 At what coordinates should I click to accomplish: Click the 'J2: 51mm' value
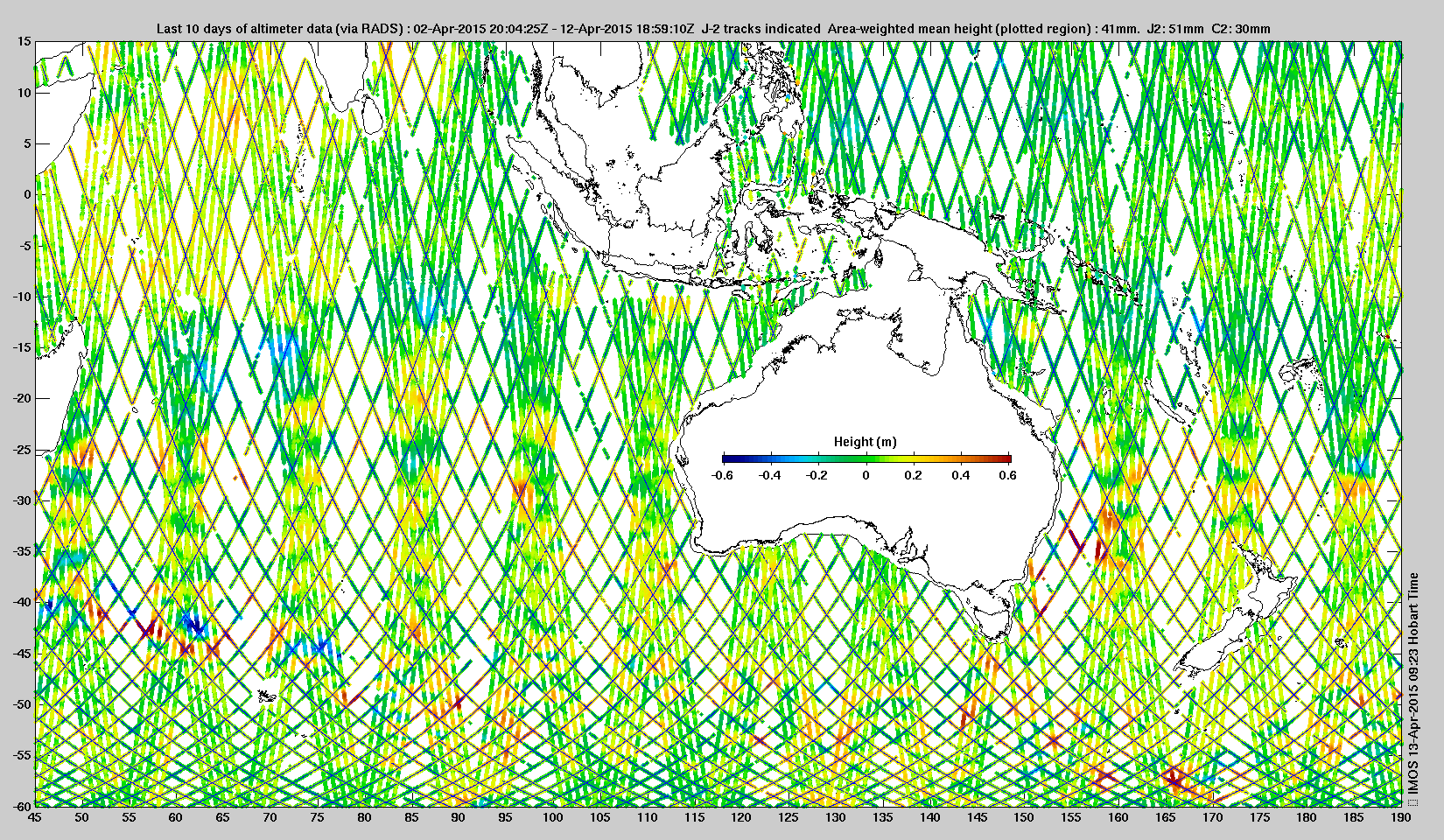click(x=1174, y=28)
